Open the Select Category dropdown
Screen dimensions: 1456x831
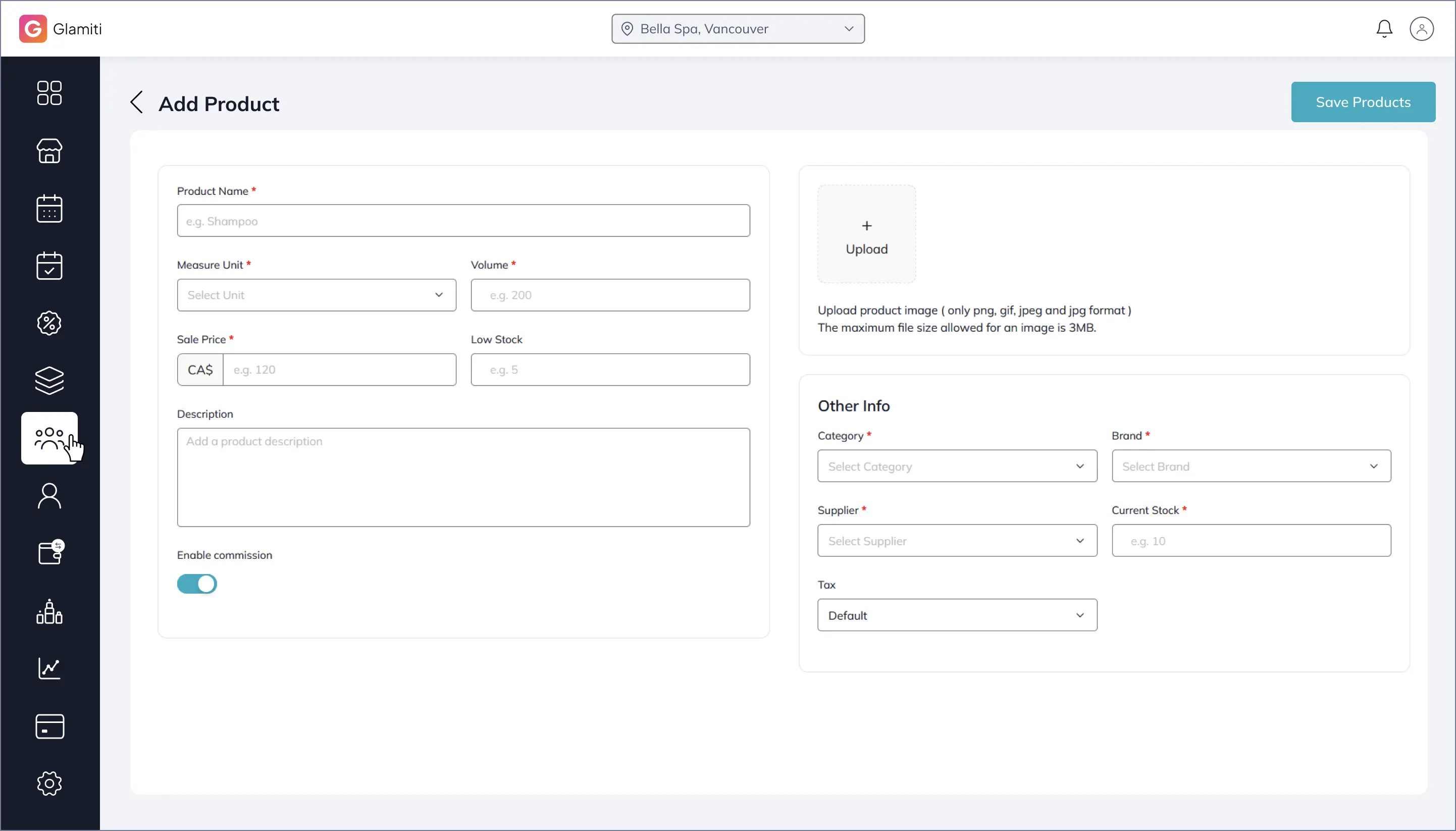pyautogui.click(x=957, y=466)
